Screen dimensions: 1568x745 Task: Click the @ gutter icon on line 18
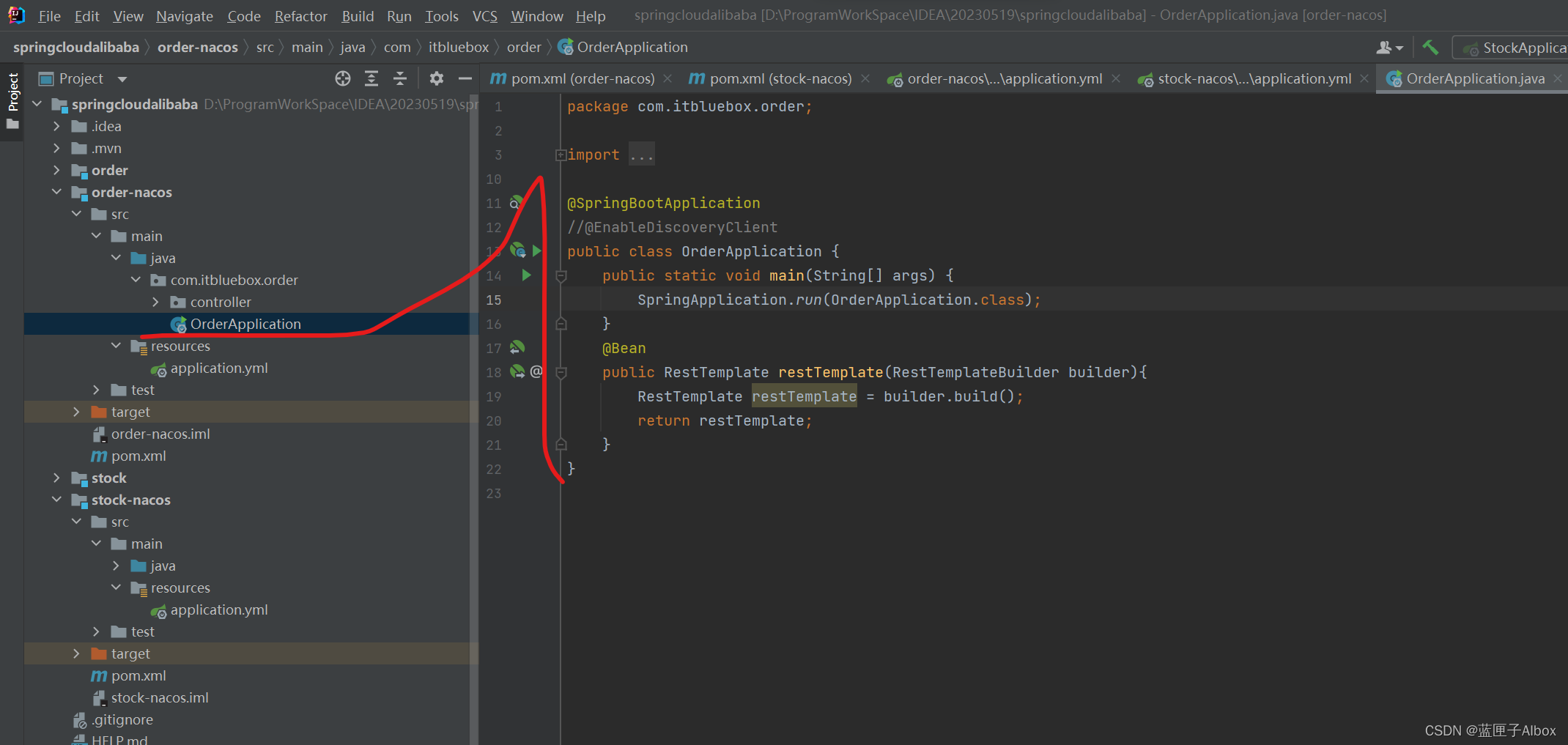point(536,372)
